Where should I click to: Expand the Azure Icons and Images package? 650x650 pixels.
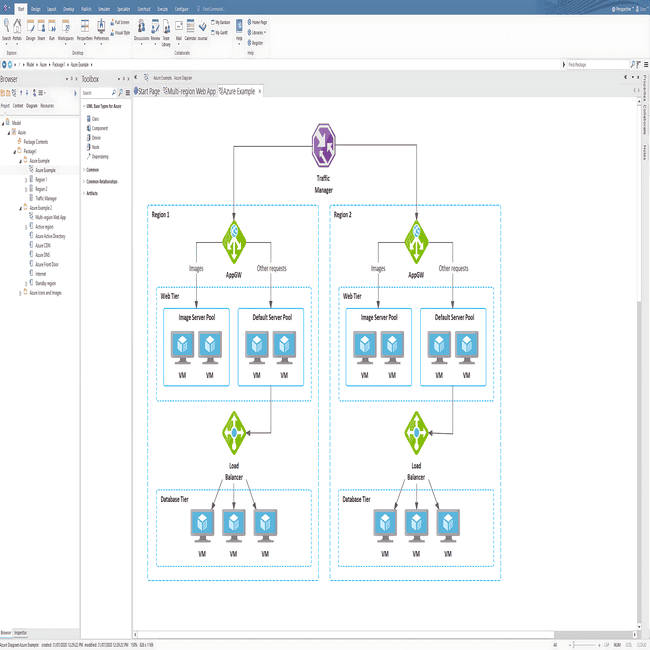coord(20,293)
